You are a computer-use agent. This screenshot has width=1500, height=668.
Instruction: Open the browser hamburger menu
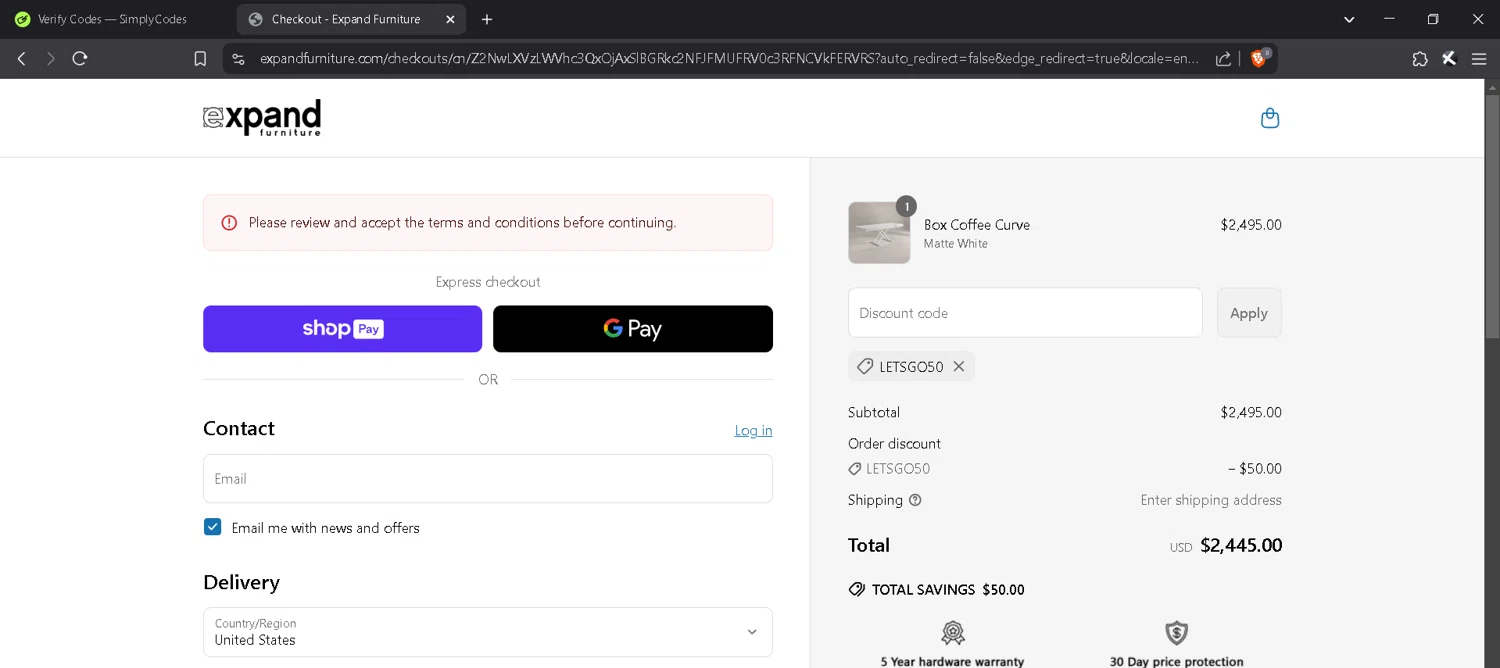coord(1479,59)
